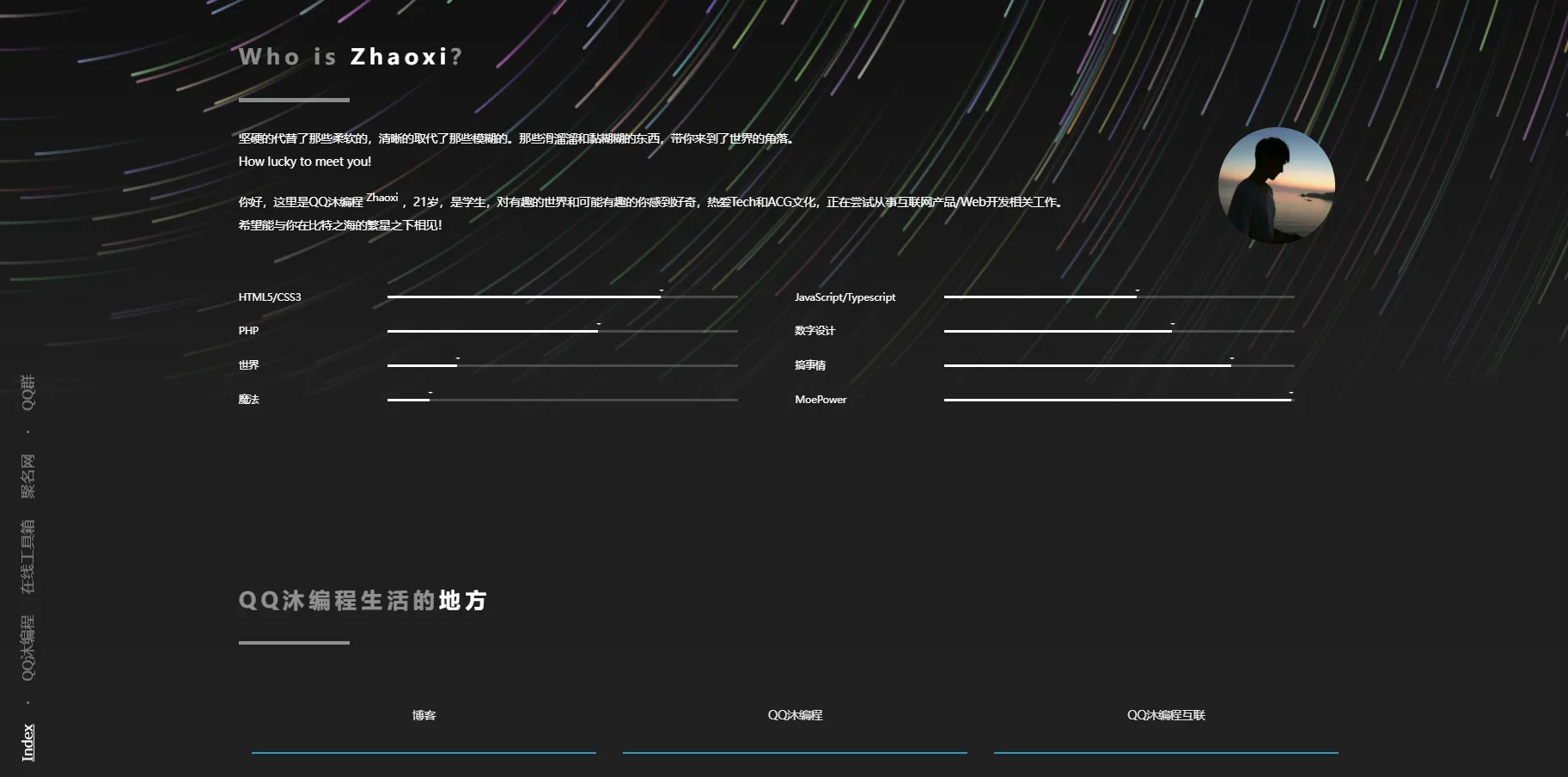
Task: Open the QQ群 link in the vertical sidebar
Action: coord(28,393)
